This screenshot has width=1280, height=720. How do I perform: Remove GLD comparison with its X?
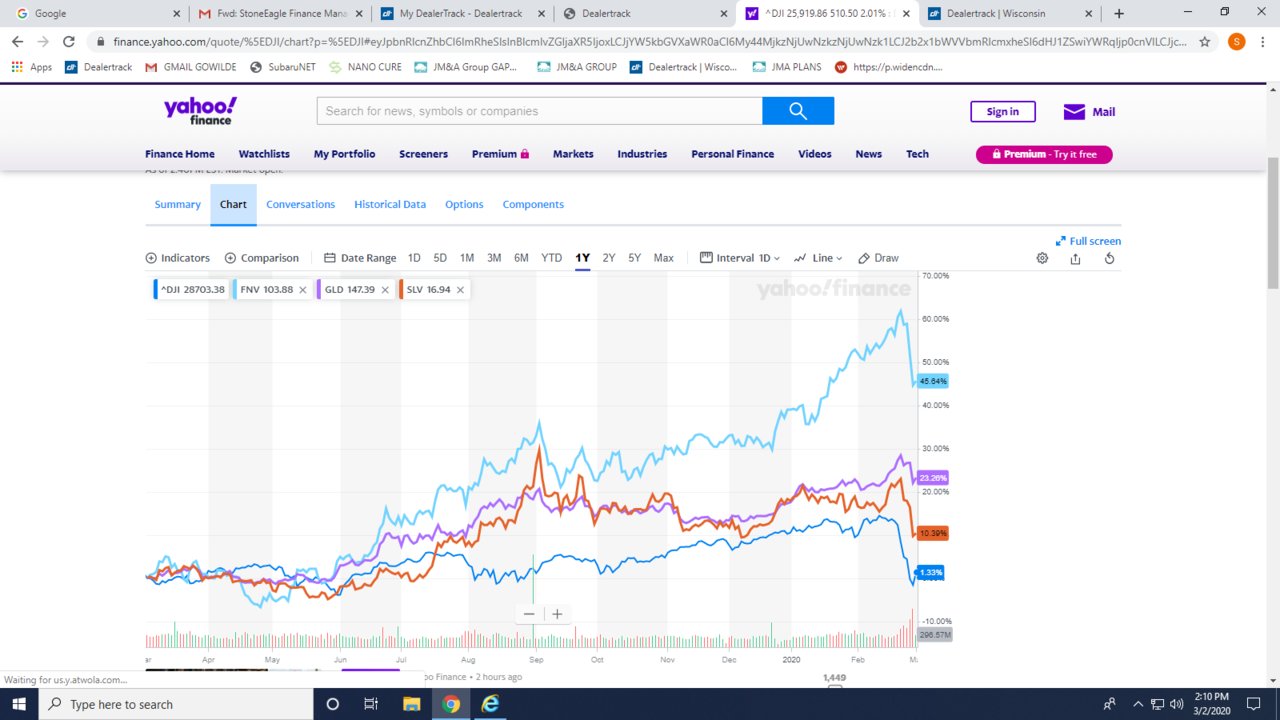(385, 290)
